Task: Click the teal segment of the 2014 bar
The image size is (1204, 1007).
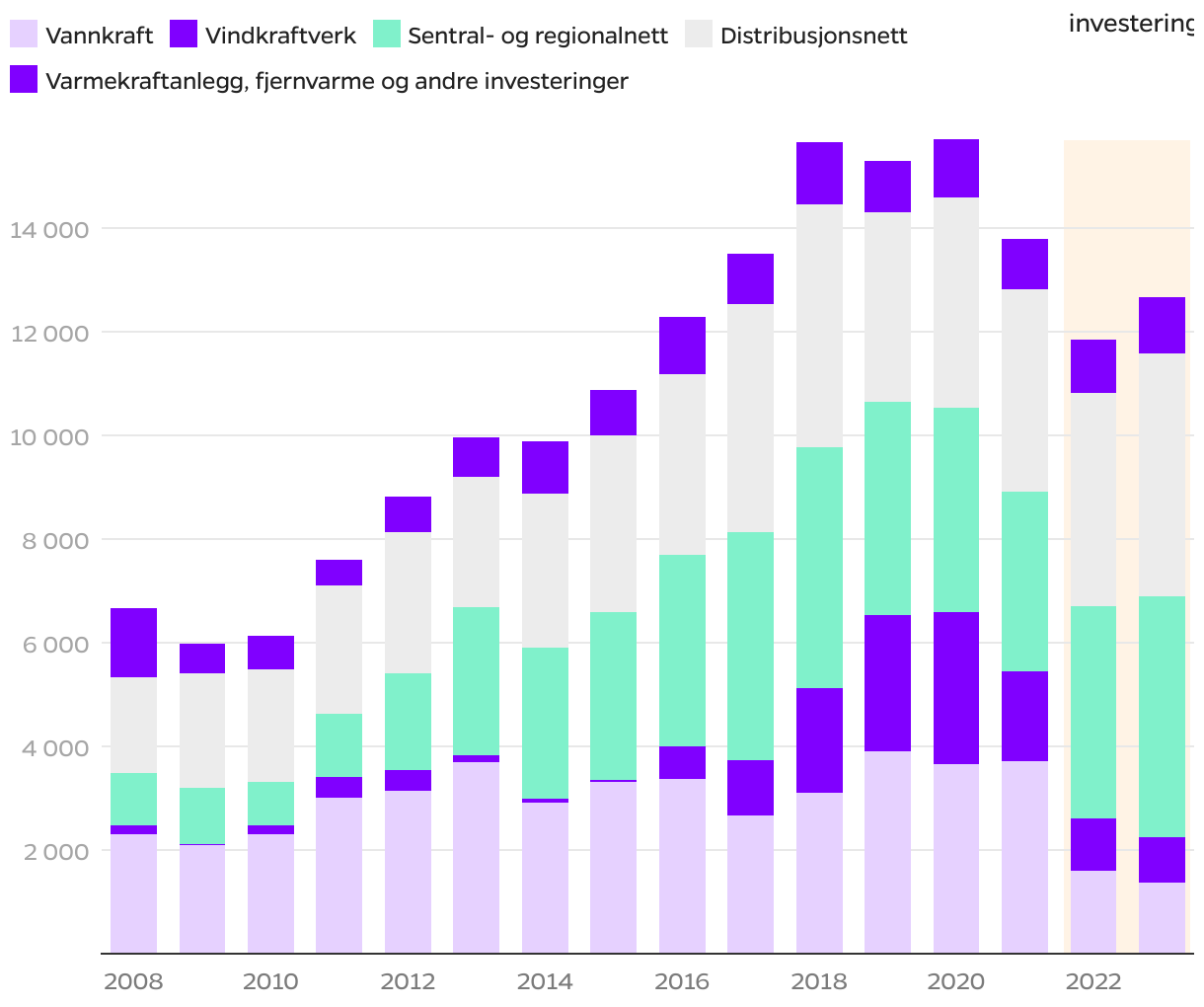Action: point(545,723)
